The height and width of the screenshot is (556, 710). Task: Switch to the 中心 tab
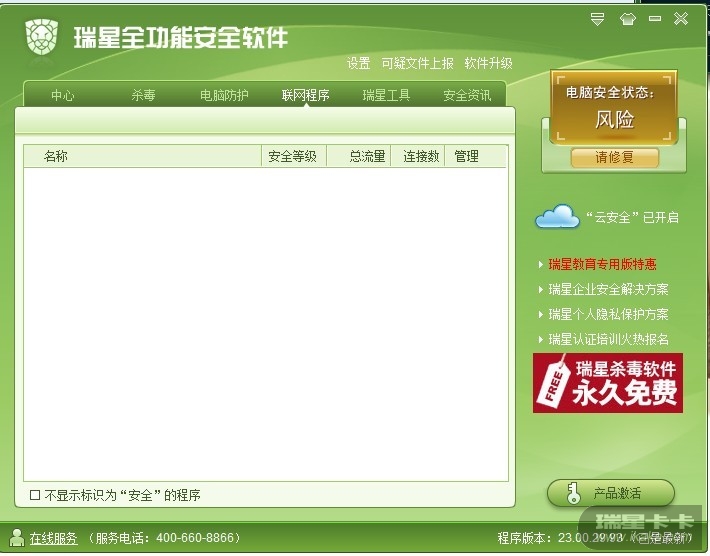(x=62, y=96)
